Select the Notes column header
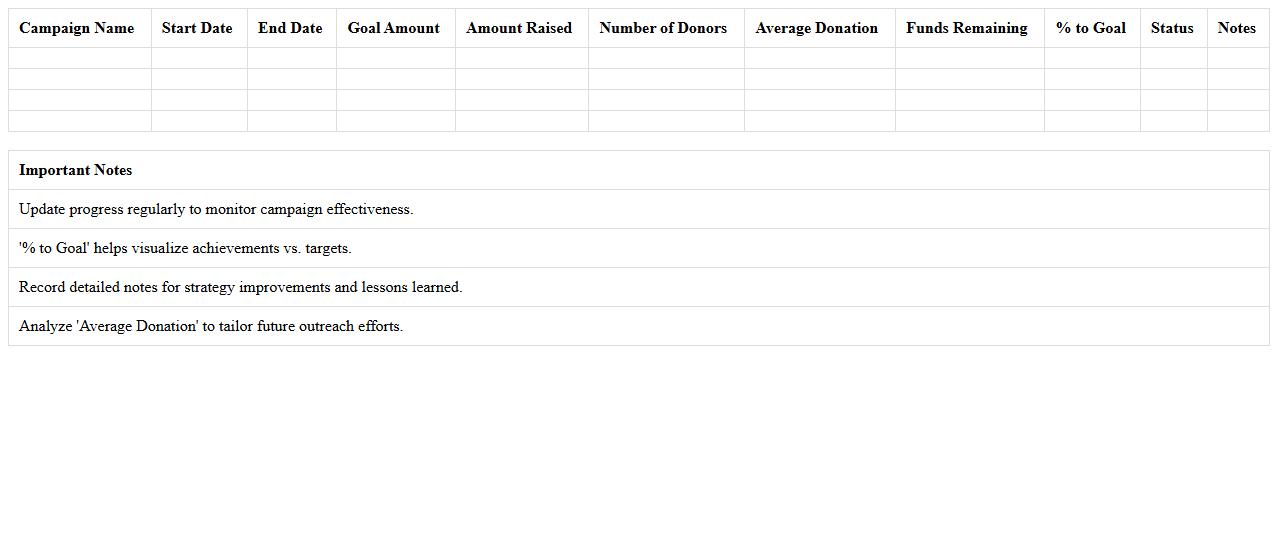 pyautogui.click(x=1237, y=28)
